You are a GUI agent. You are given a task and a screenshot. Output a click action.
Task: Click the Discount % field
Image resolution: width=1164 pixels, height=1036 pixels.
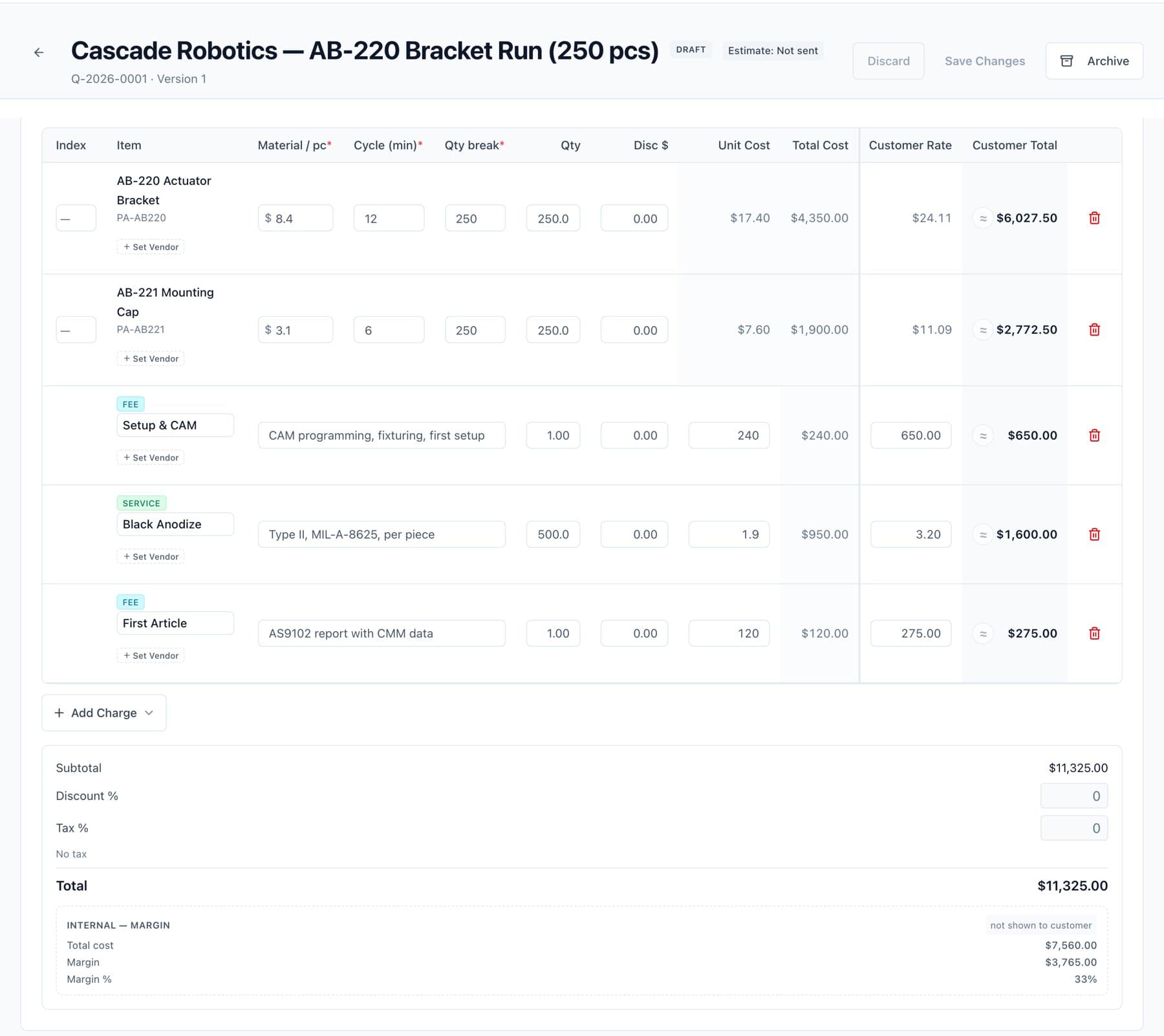pos(1074,796)
